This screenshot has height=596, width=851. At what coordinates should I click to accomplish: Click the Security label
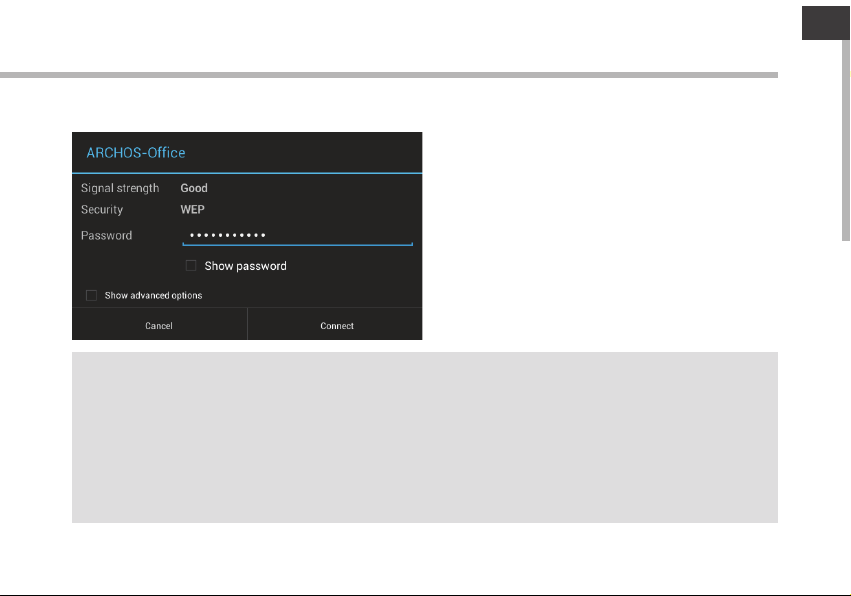point(102,210)
